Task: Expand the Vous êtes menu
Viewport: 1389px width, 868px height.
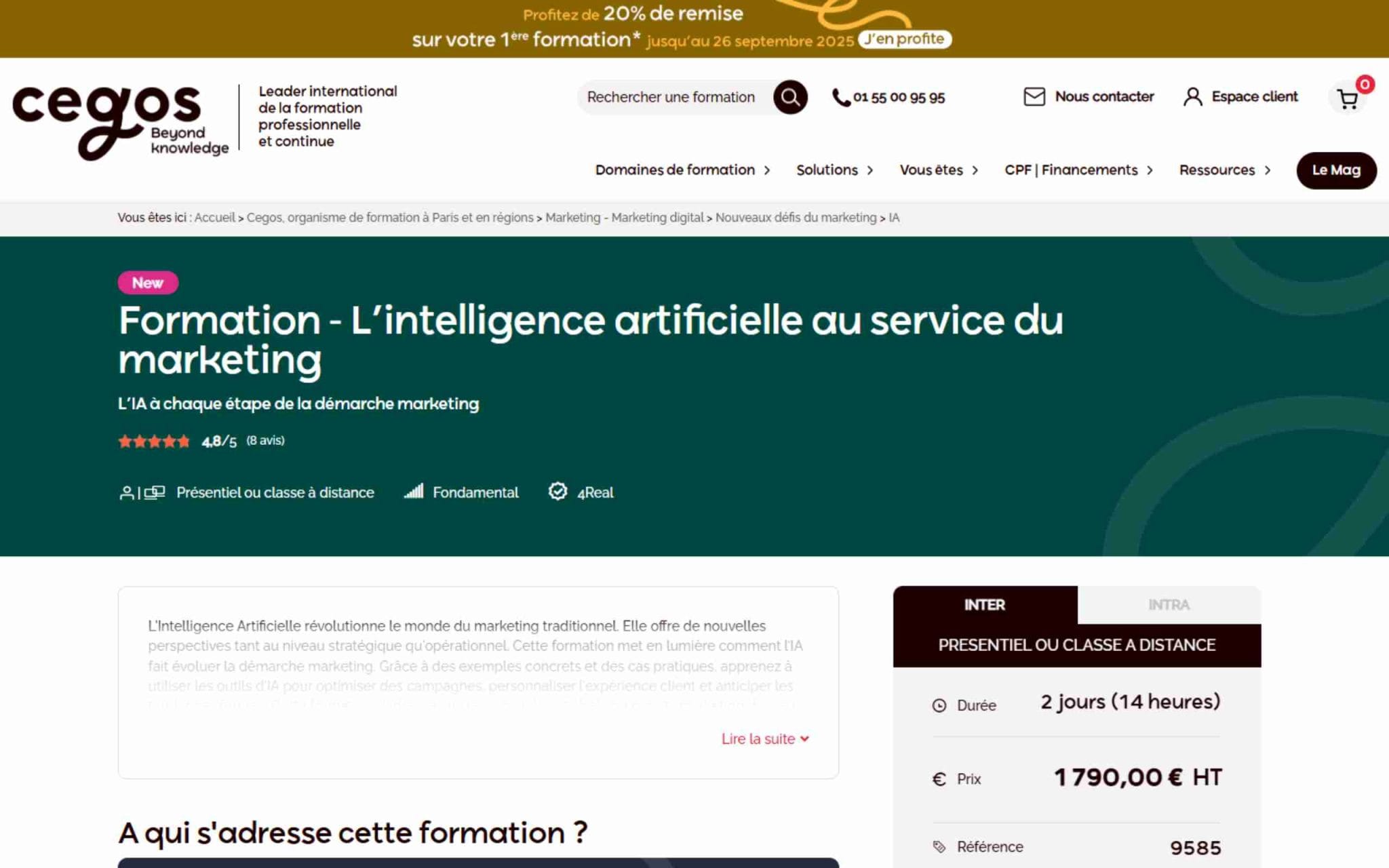Action: pos(939,170)
